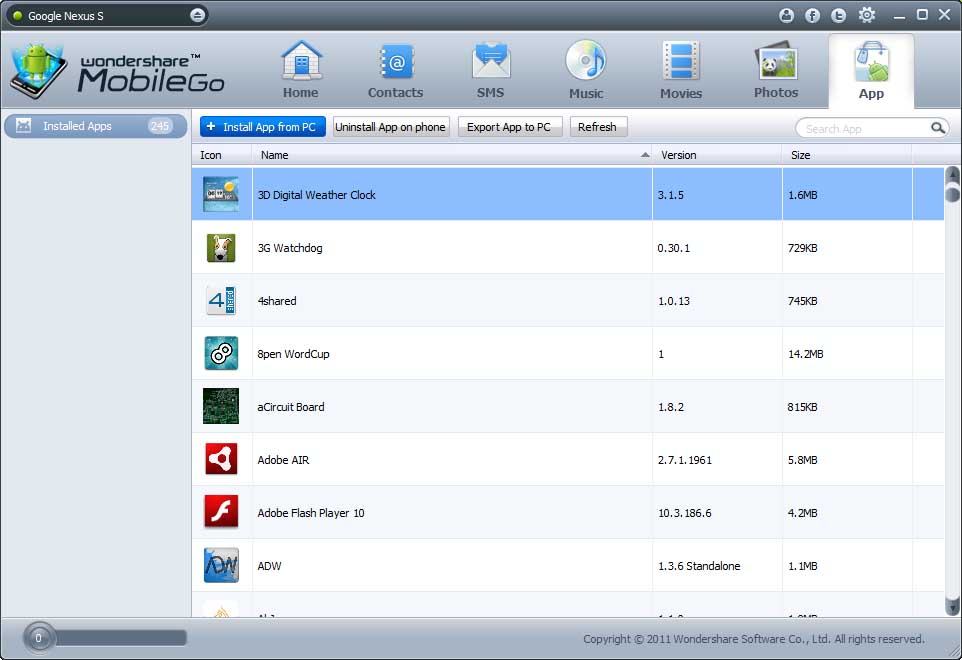Open the Home section
The height and width of the screenshot is (660, 962).
(x=300, y=70)
